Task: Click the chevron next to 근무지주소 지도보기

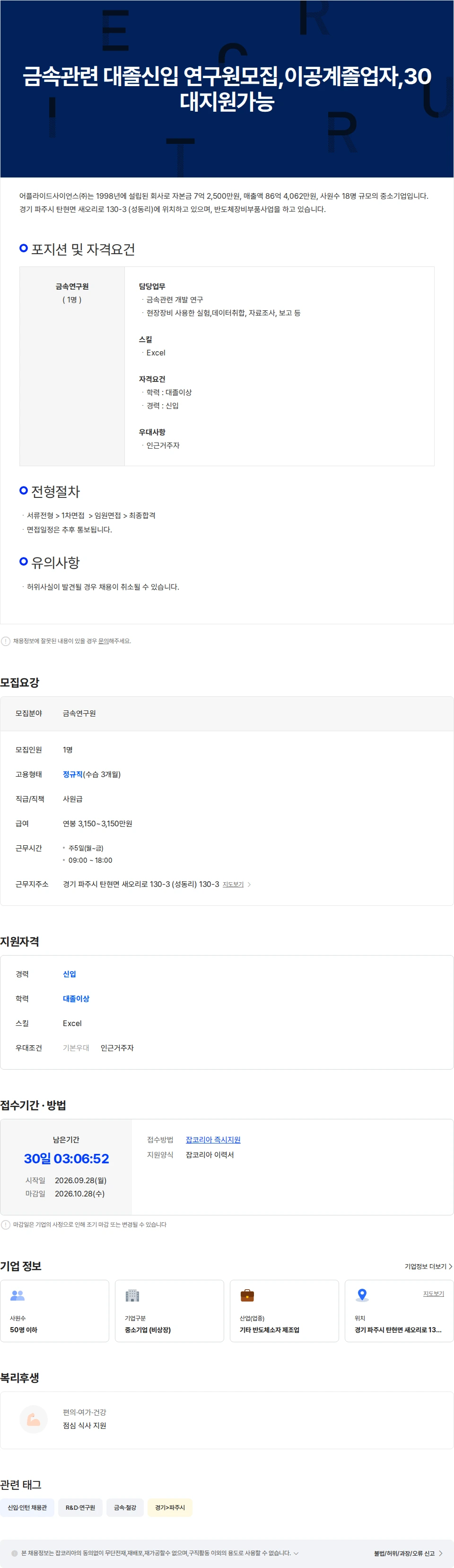Action: tap(249, 885)
